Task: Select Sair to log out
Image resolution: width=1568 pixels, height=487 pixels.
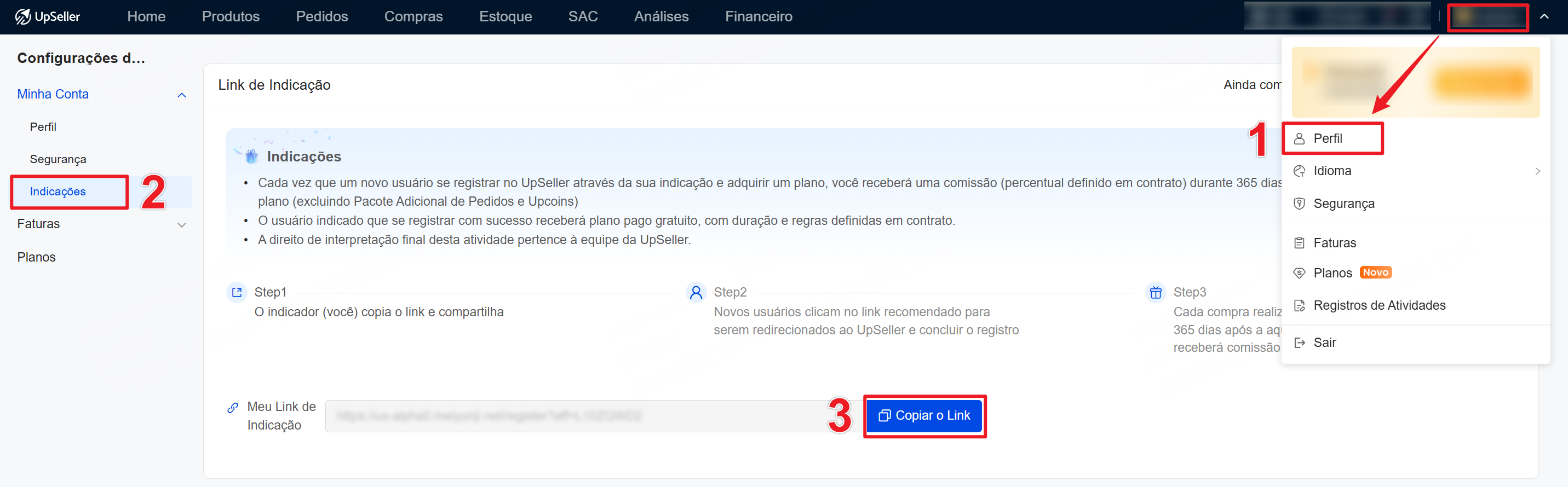Action: (x=1324, y=343)
